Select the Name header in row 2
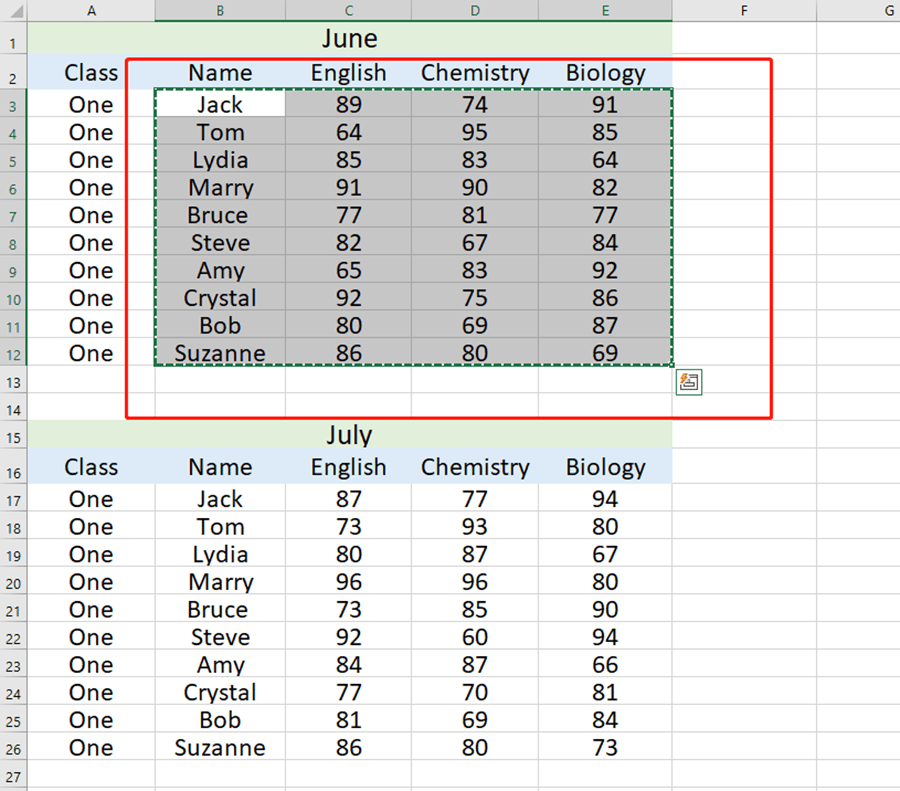The width and height of the screenshot is (900, 791). tap(220, 72)
